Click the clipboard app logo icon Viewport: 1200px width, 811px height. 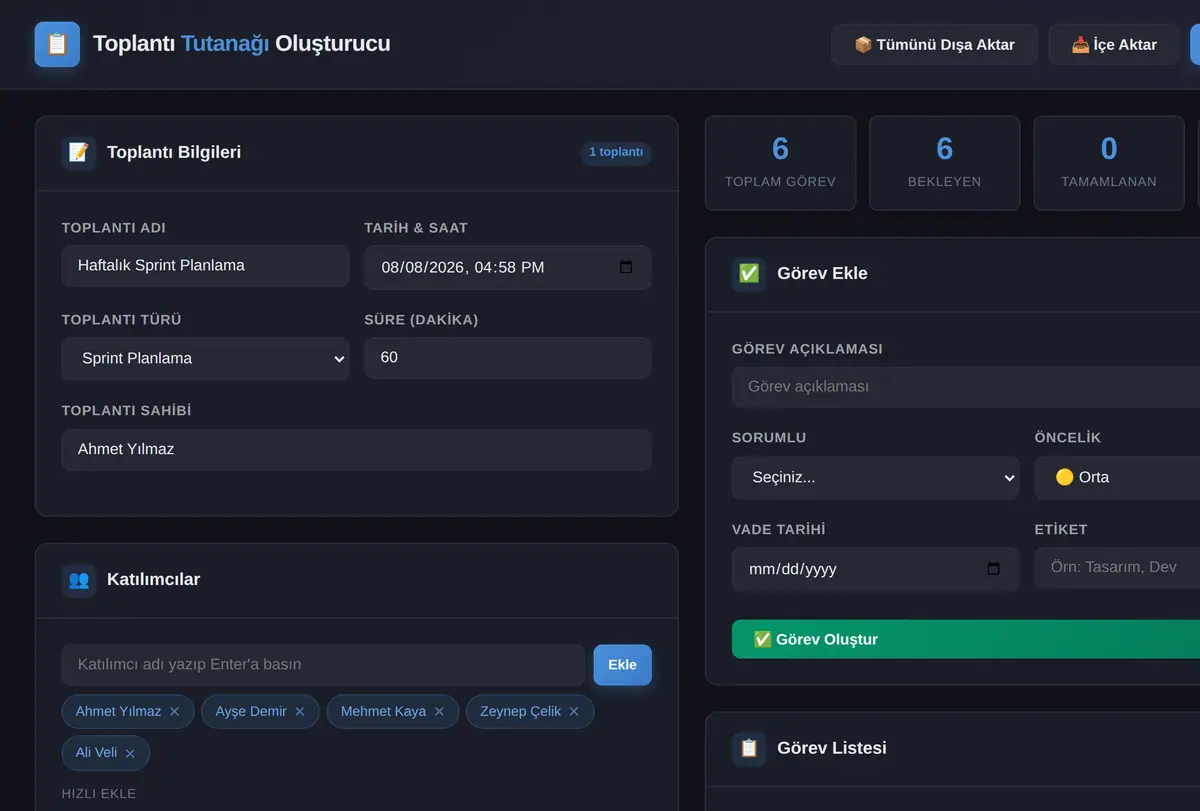pyautogui.click(x=57, y=44)
